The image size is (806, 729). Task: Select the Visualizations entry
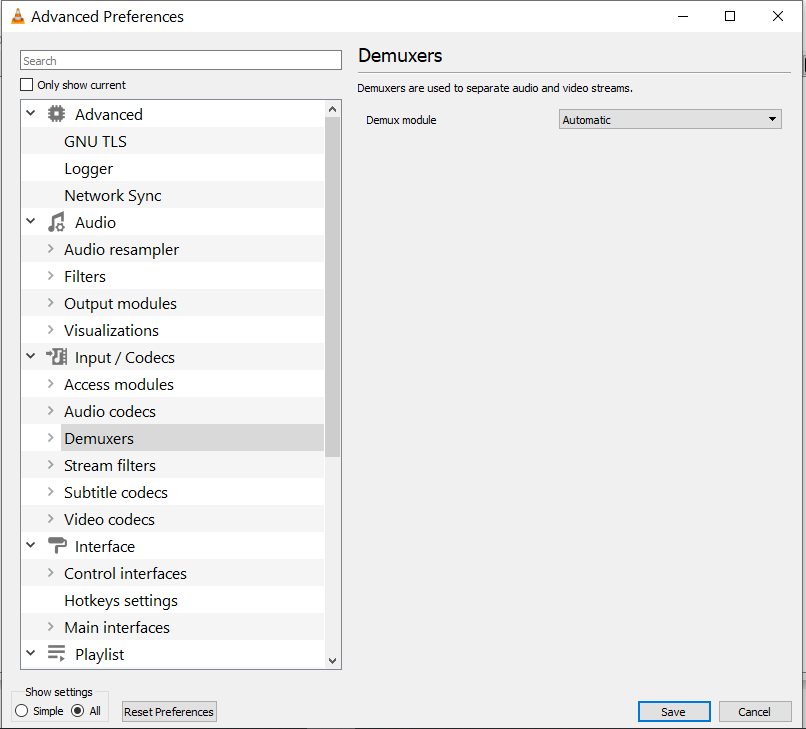111,331
